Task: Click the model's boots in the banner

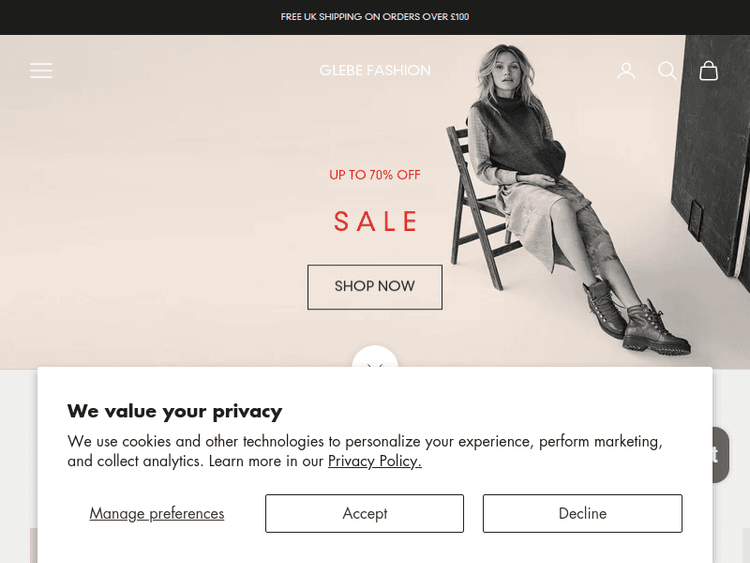Action: point(640,320)
